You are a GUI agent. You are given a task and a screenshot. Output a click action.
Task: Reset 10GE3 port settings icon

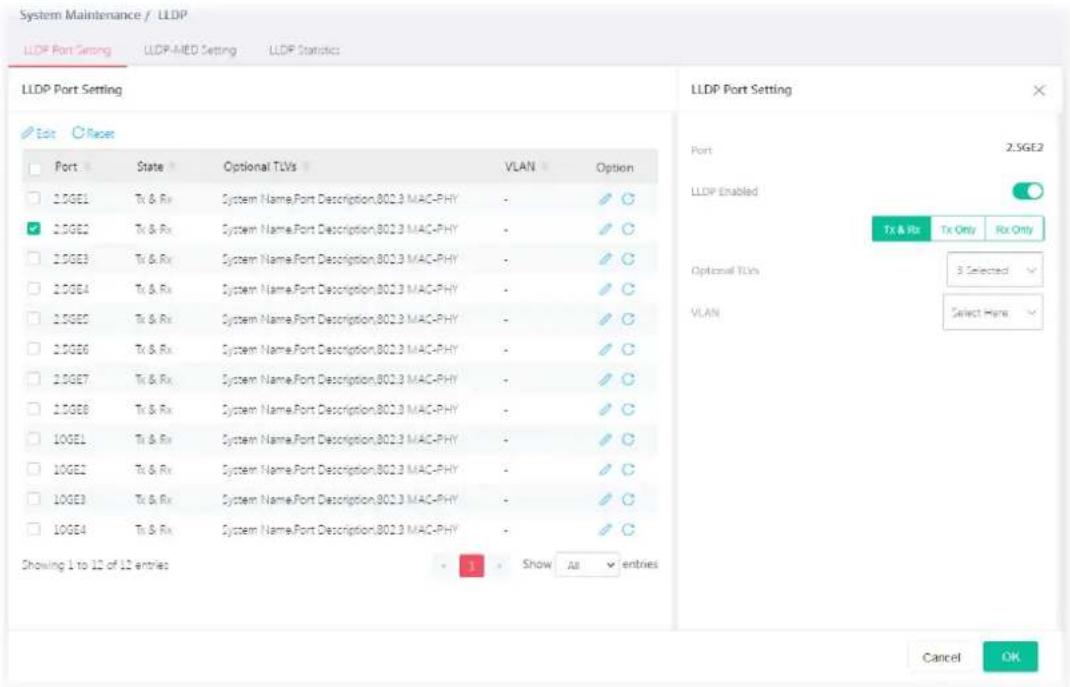[628, 499]
